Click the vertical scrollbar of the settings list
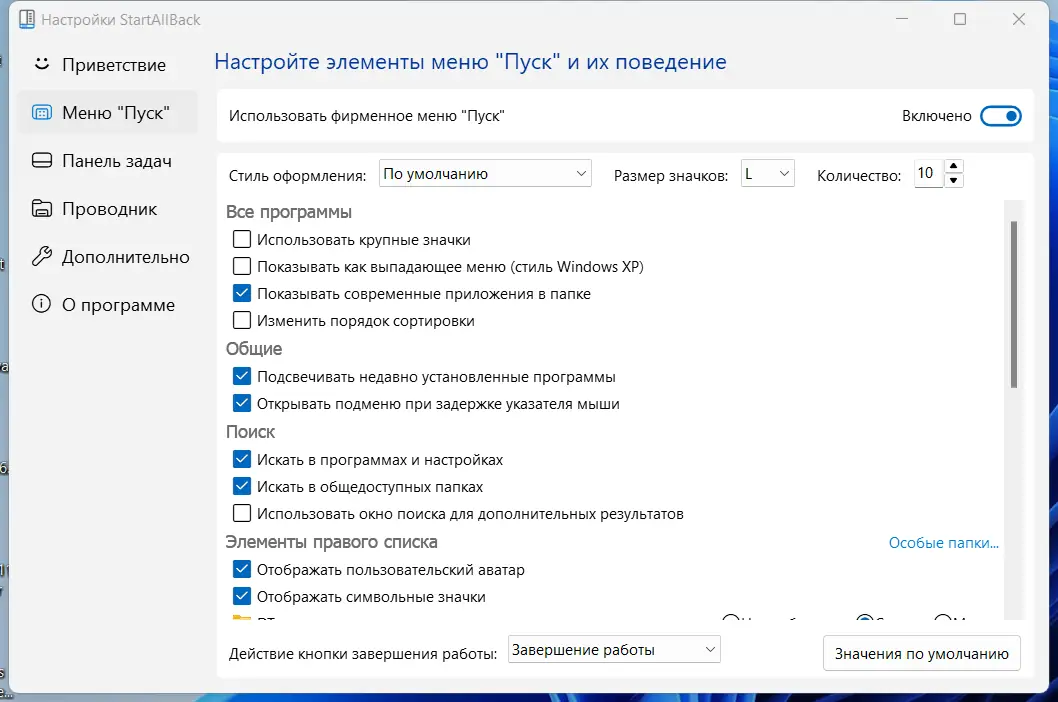This screenshot has width=1058, height=702. 1014,300
